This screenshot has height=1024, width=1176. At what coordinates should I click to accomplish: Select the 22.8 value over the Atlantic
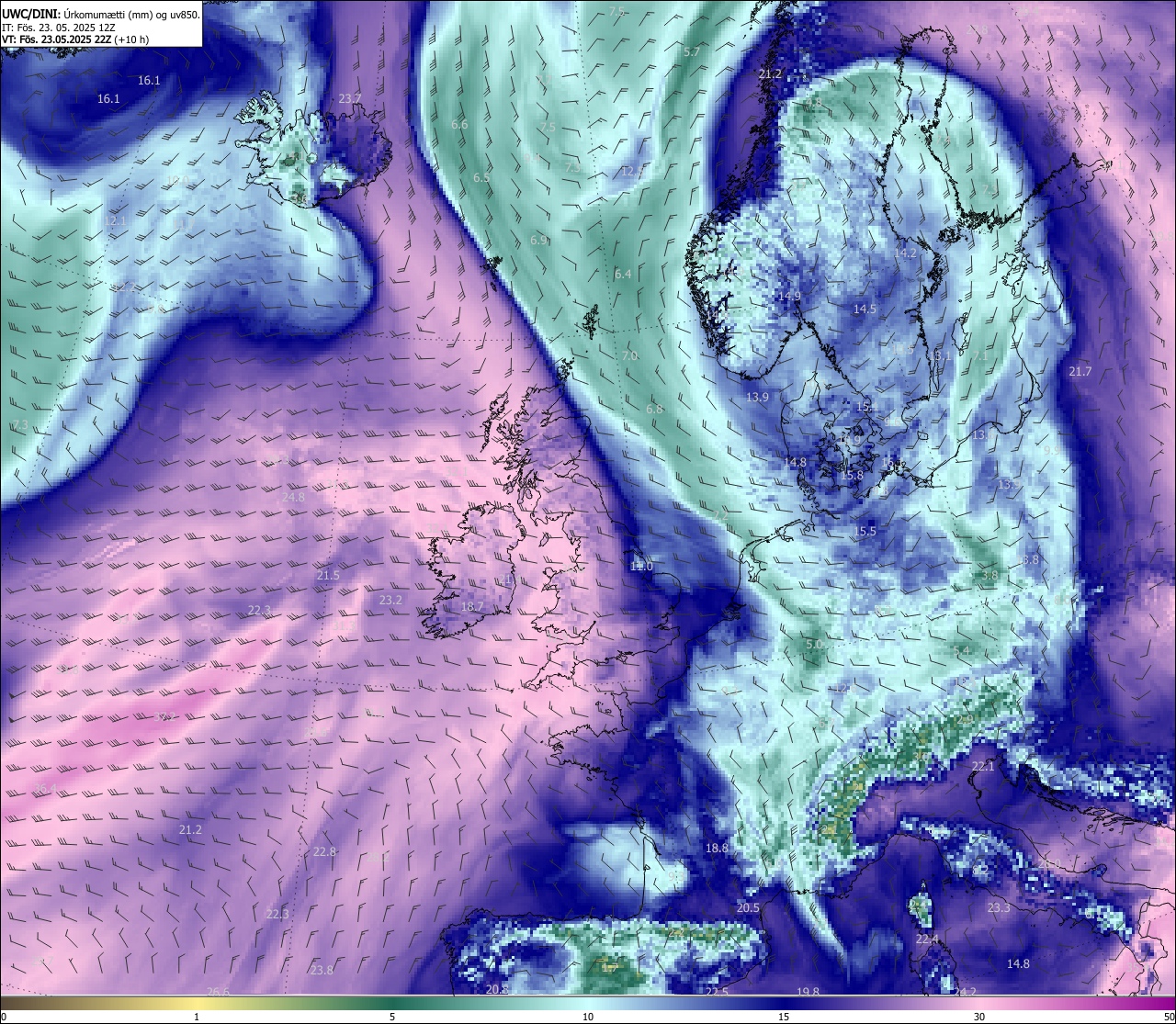[324, 851]
